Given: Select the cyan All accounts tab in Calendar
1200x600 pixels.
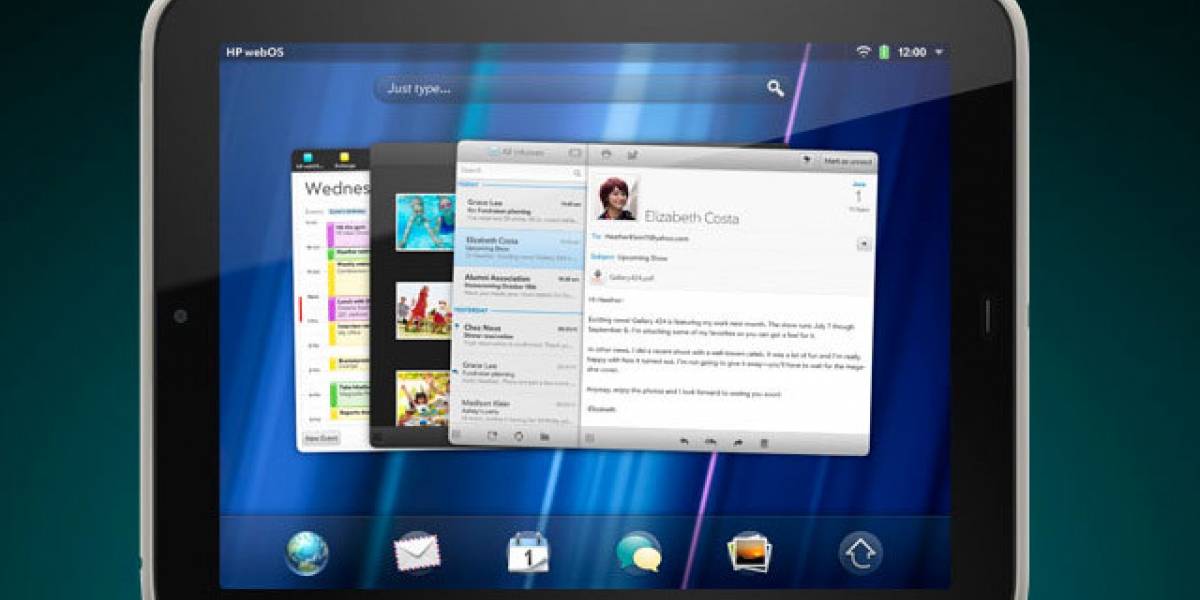Looking at the screenshot, I should (308, 159).
